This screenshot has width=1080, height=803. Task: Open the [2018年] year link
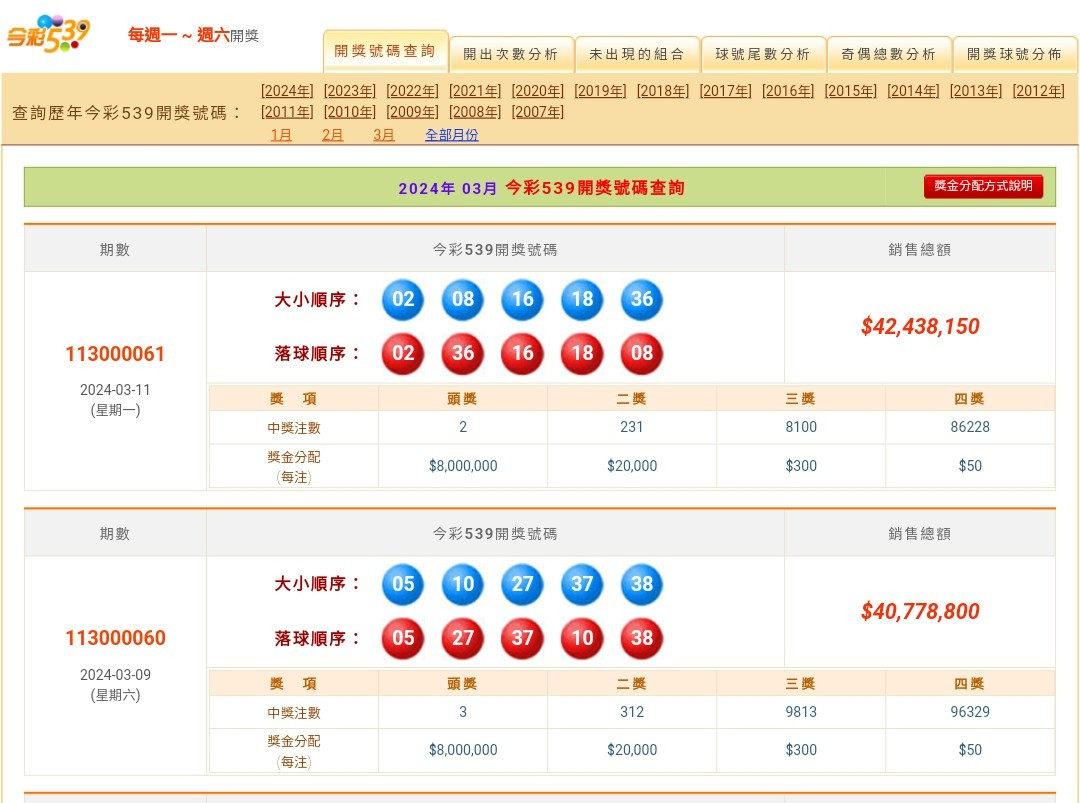[x=663, y=91]
